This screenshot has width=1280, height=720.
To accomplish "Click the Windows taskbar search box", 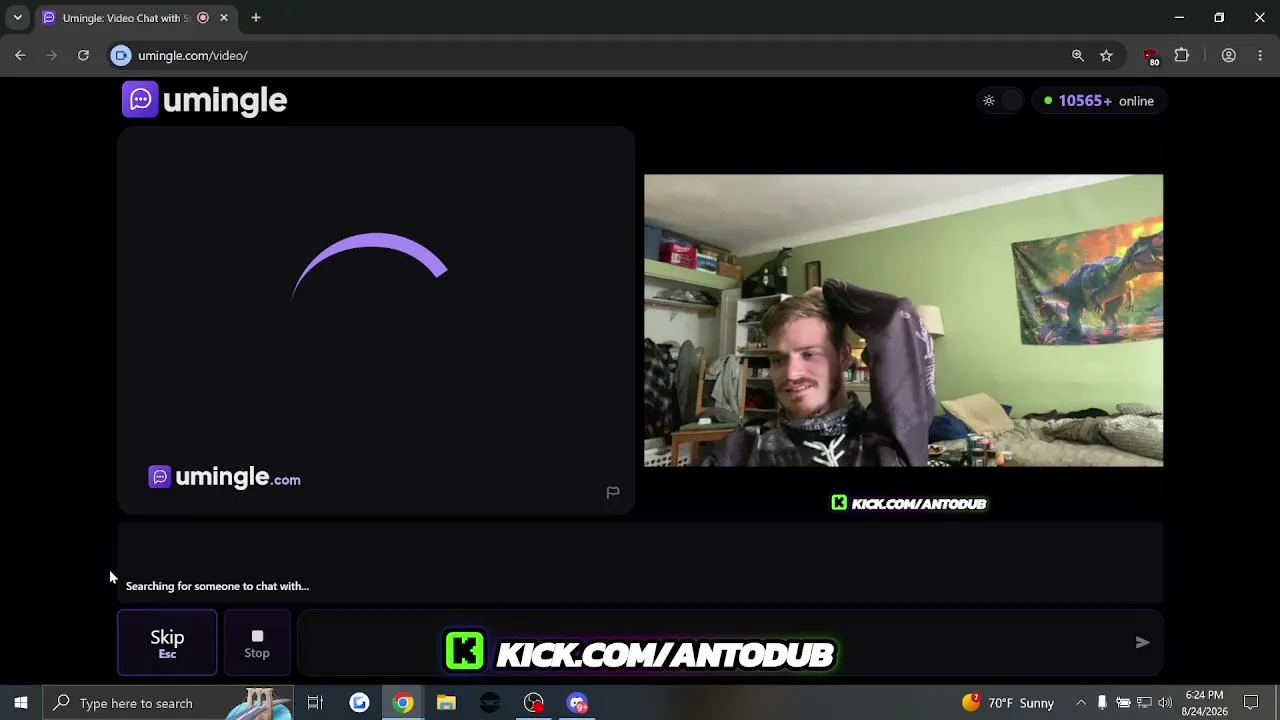I will click(167, 703).
